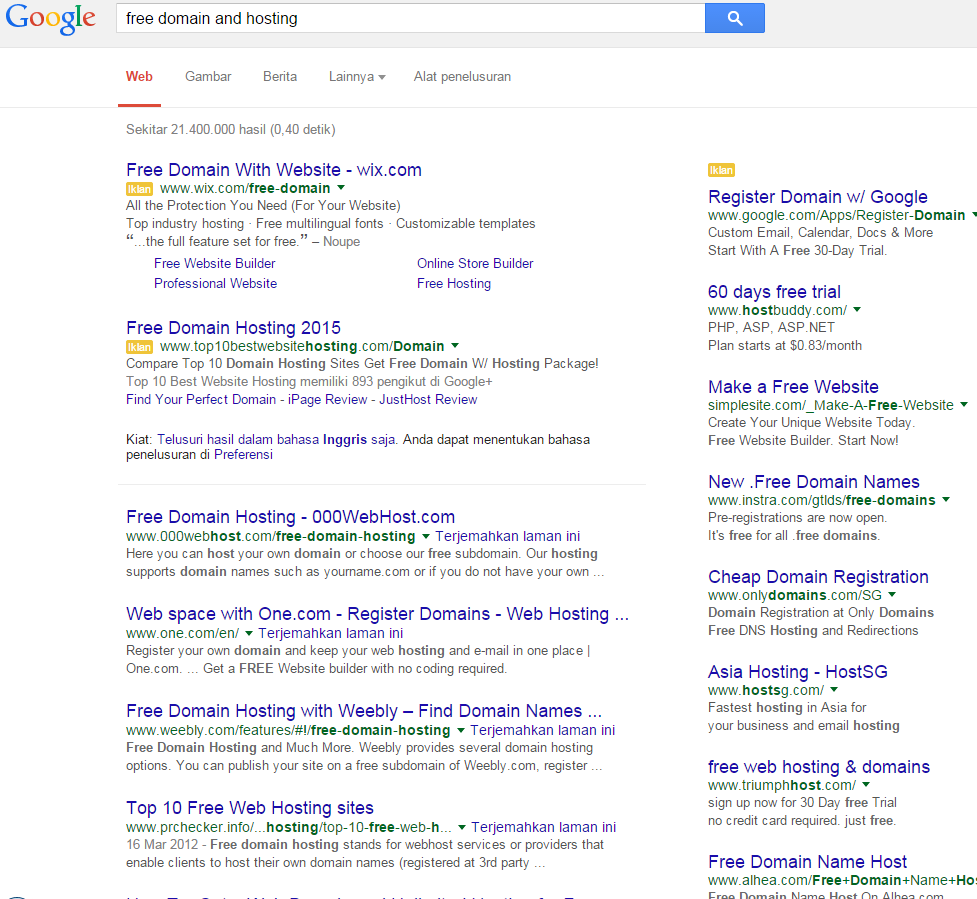Click the www.google.com/Apps/Register-Domain URL
The image size is (977, 899).
[x=836, y=216]
